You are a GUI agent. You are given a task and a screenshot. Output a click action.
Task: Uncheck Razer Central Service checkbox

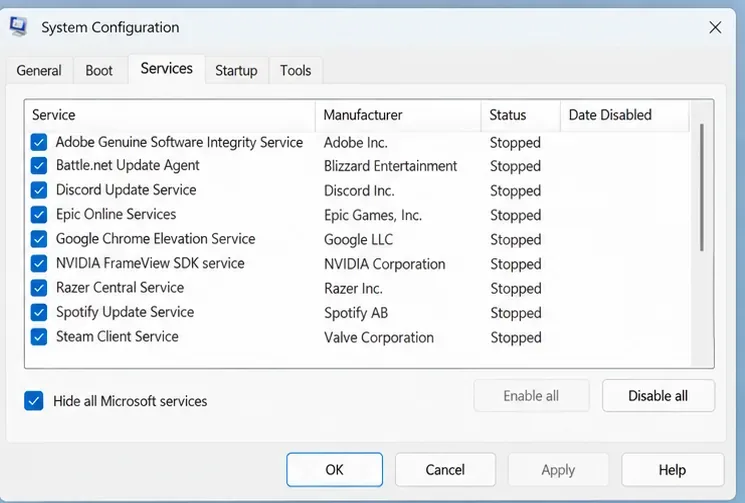pyautogui.click(x=39, y=288)
